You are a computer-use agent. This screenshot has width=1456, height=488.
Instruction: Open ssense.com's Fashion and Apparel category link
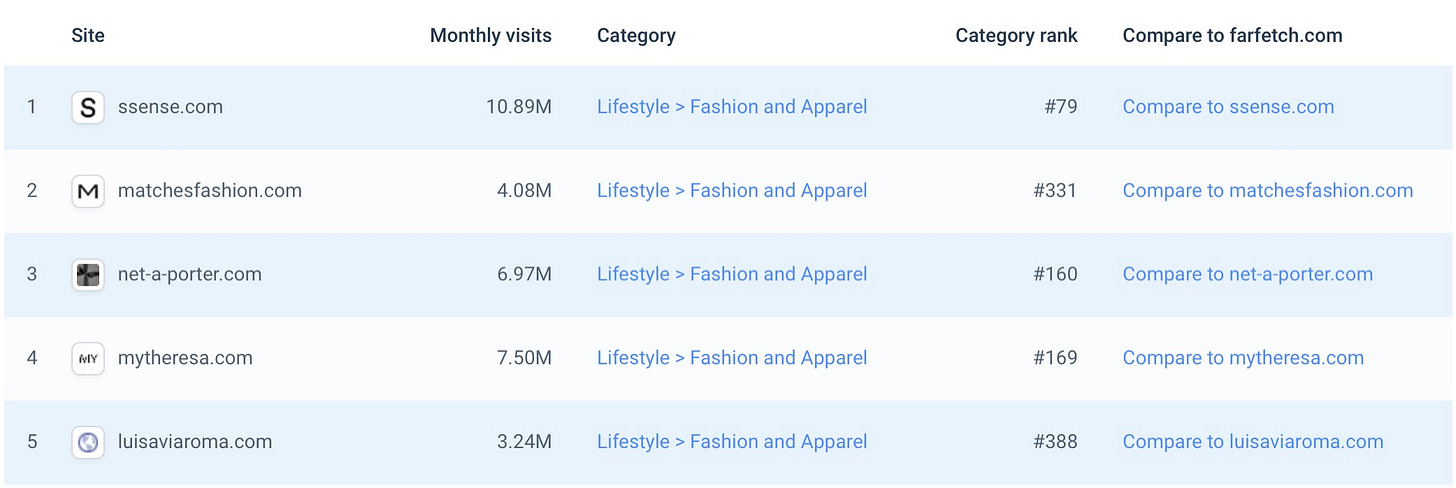(732, 107)
